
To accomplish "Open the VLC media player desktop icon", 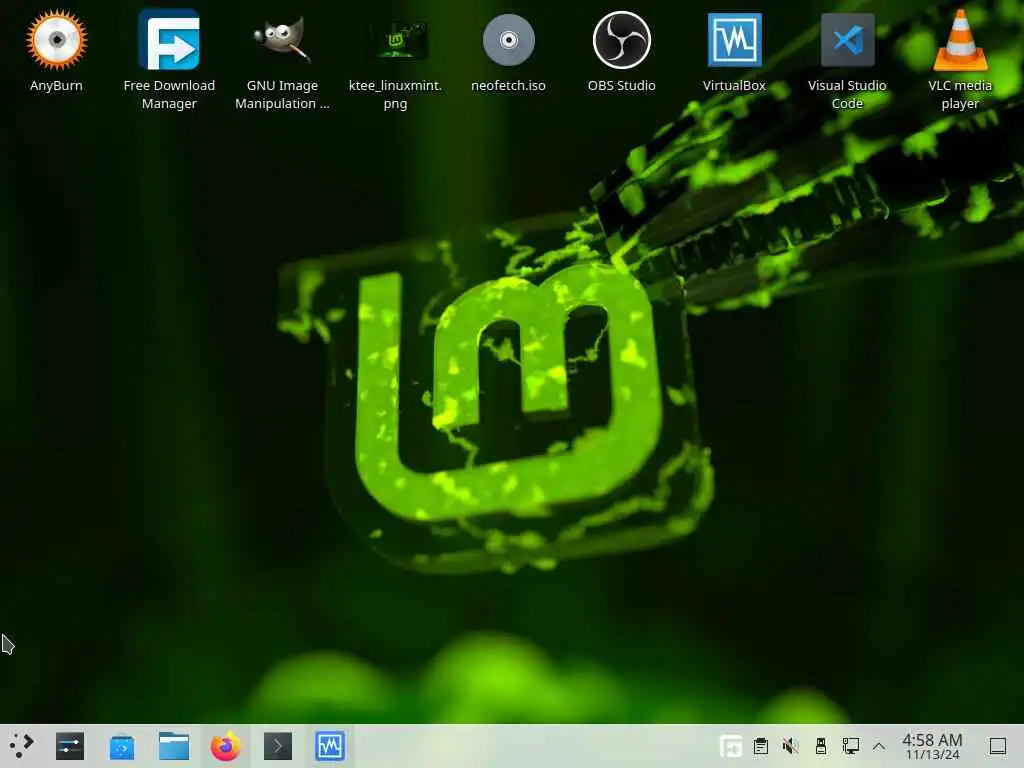I will (960, 40).
